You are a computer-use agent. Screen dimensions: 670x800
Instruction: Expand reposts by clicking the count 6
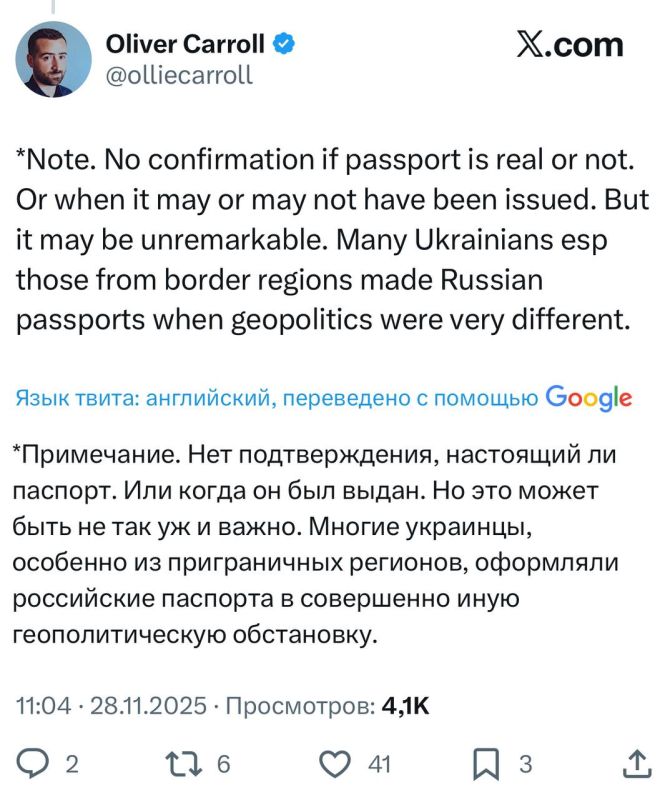[222, 762]
